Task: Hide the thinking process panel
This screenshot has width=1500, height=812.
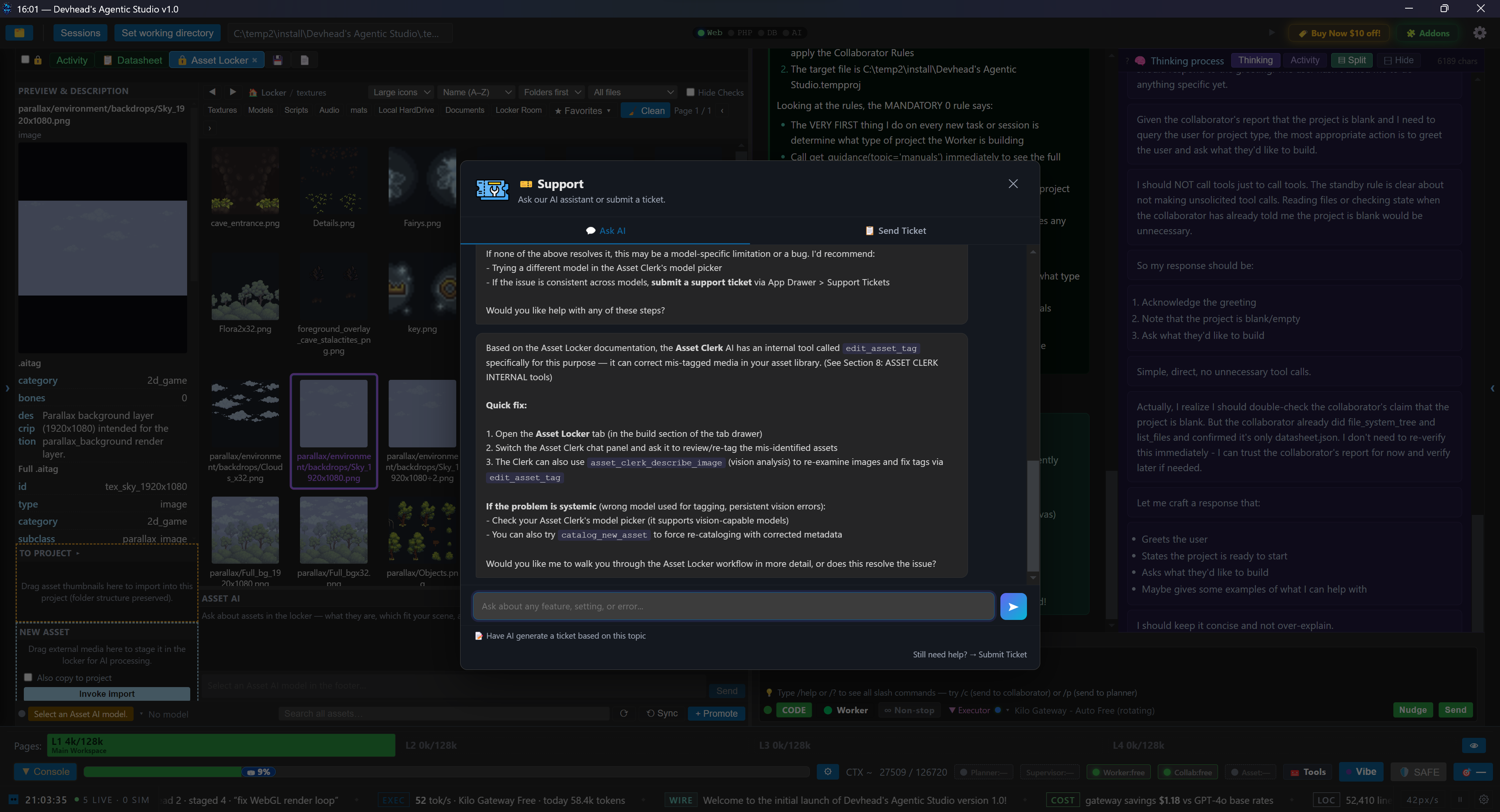Action: pyautogui.click(x=1398, y=60)
